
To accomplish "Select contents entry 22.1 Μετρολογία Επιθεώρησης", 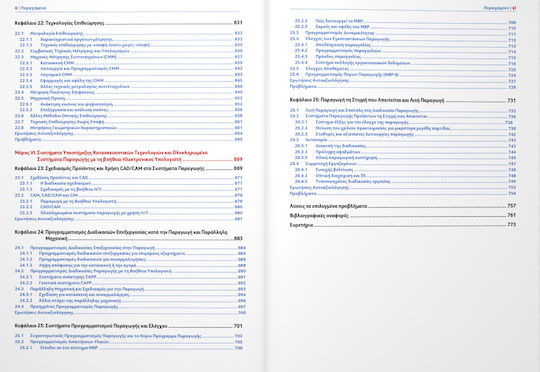I will coord(128,33).
